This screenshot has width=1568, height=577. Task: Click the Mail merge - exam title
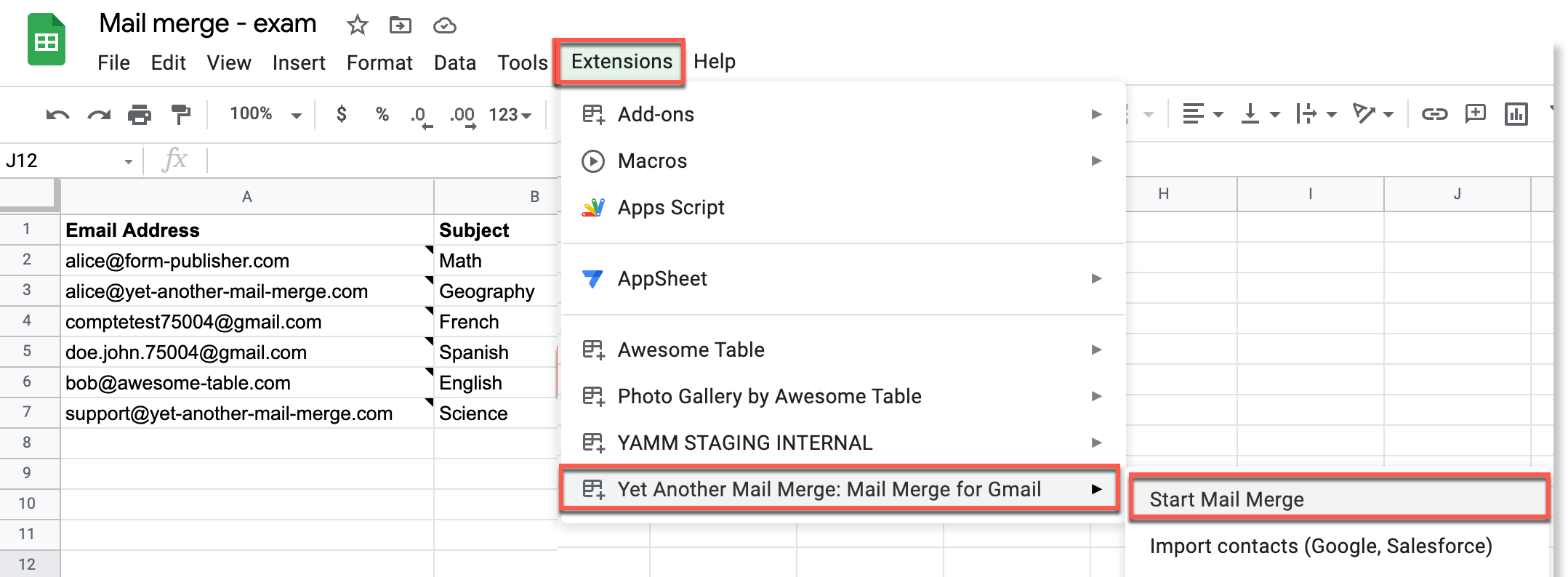pyautogui.click(x=208, y=23)
